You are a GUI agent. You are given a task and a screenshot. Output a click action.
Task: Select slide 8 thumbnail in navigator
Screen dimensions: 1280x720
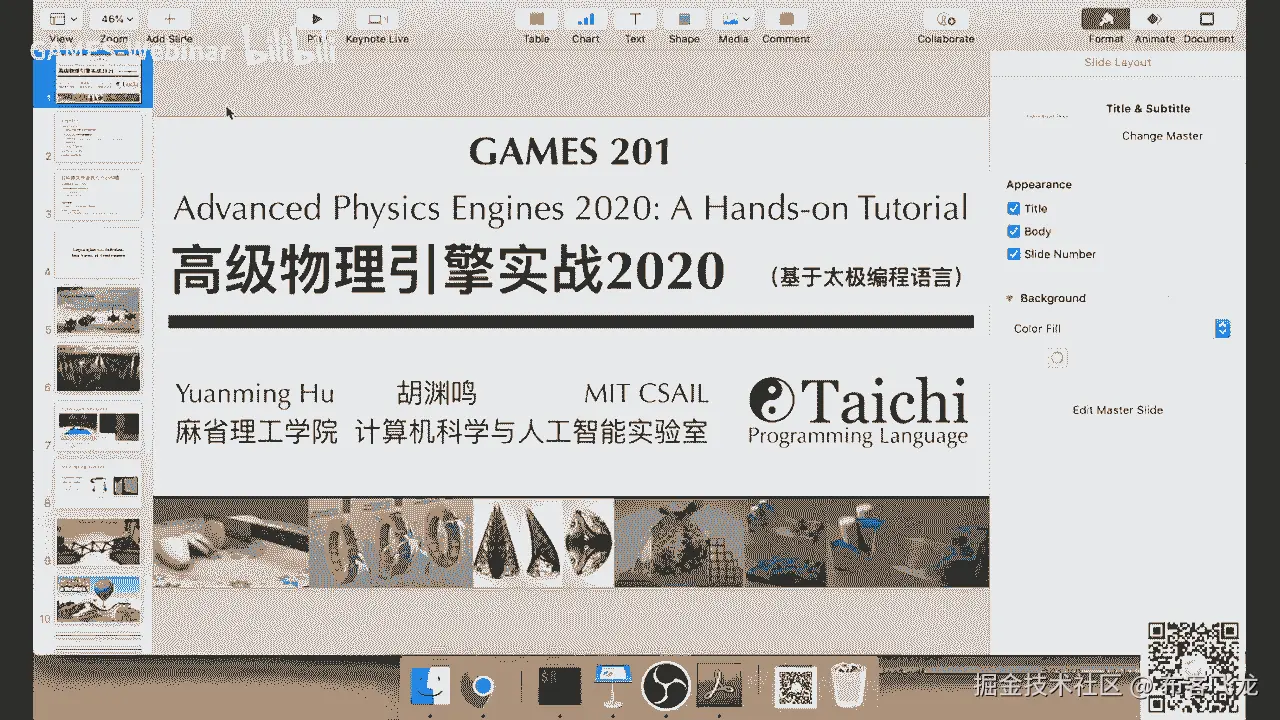pyautogui.click(x=97, y=484)
